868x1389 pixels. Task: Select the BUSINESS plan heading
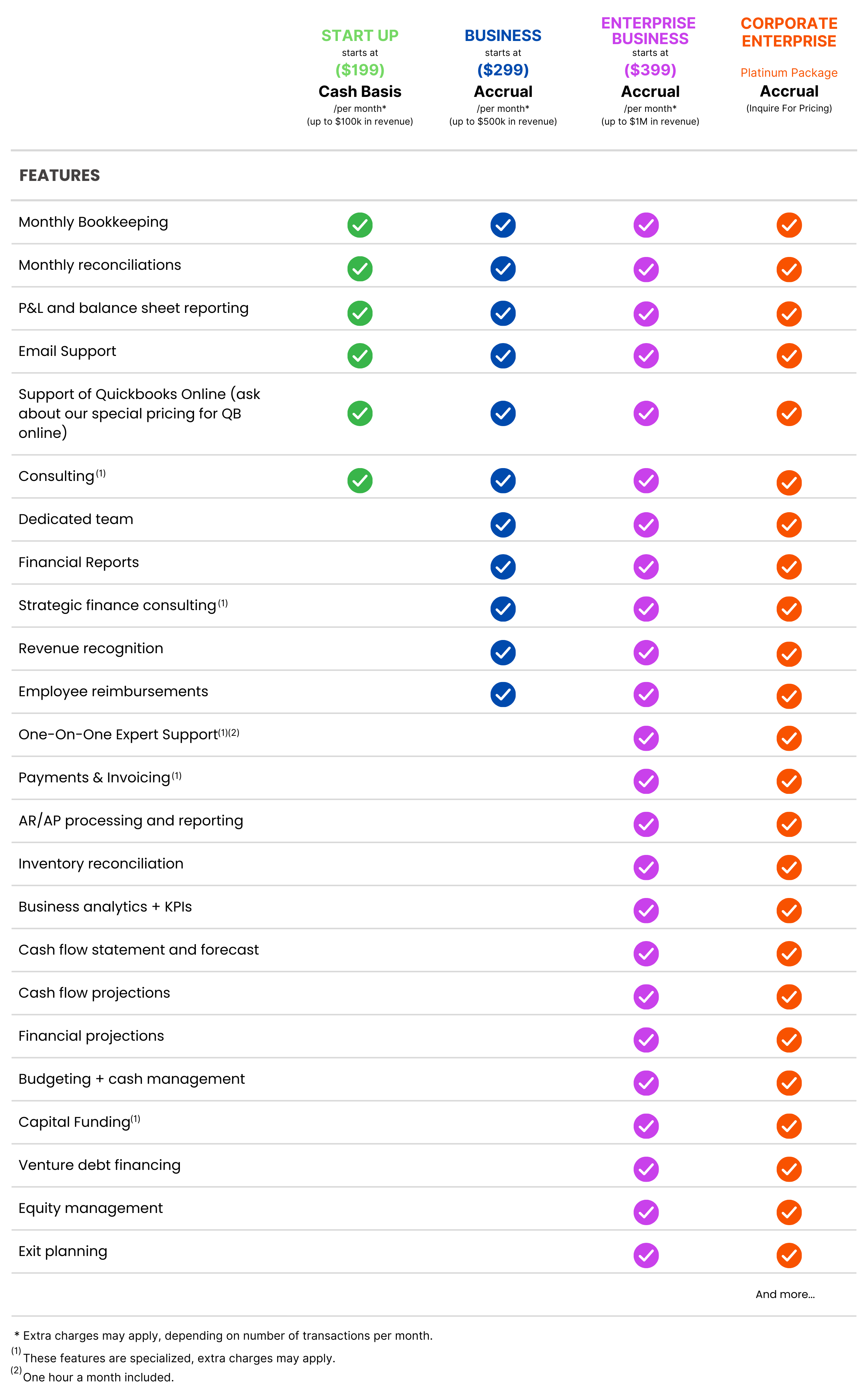click(x=503, y=35)
